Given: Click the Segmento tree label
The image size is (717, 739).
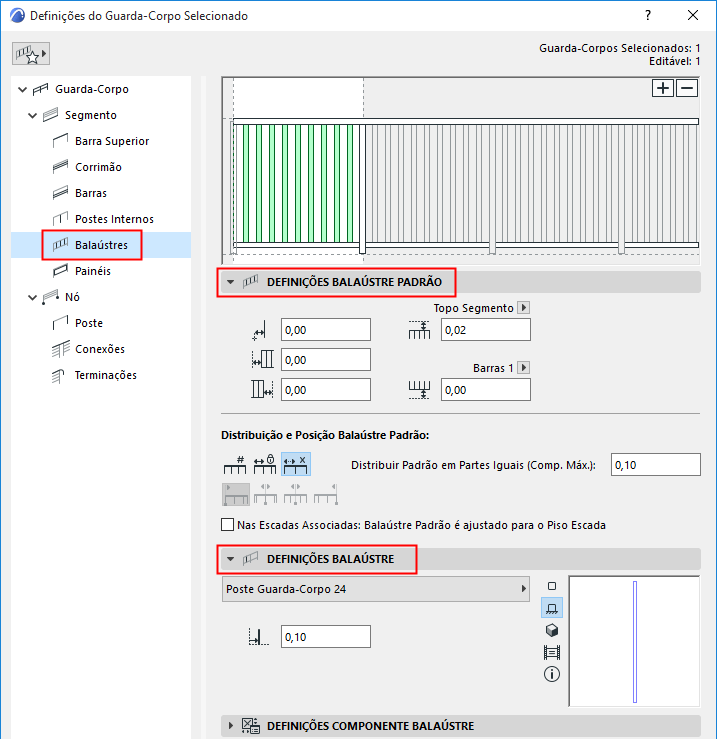Looking at the screenshot, I should (x=91, y=115).
